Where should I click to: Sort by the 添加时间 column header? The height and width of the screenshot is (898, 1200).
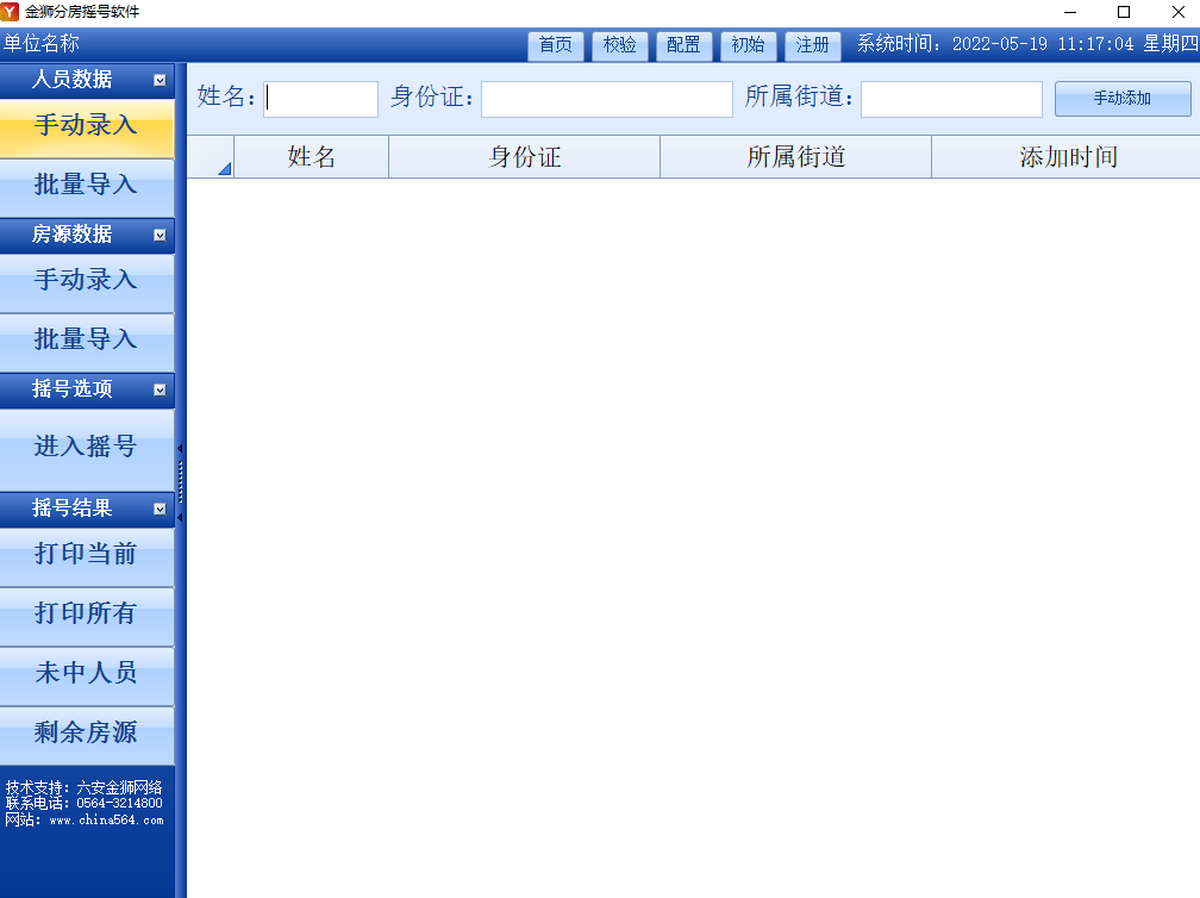[1066, 157]
